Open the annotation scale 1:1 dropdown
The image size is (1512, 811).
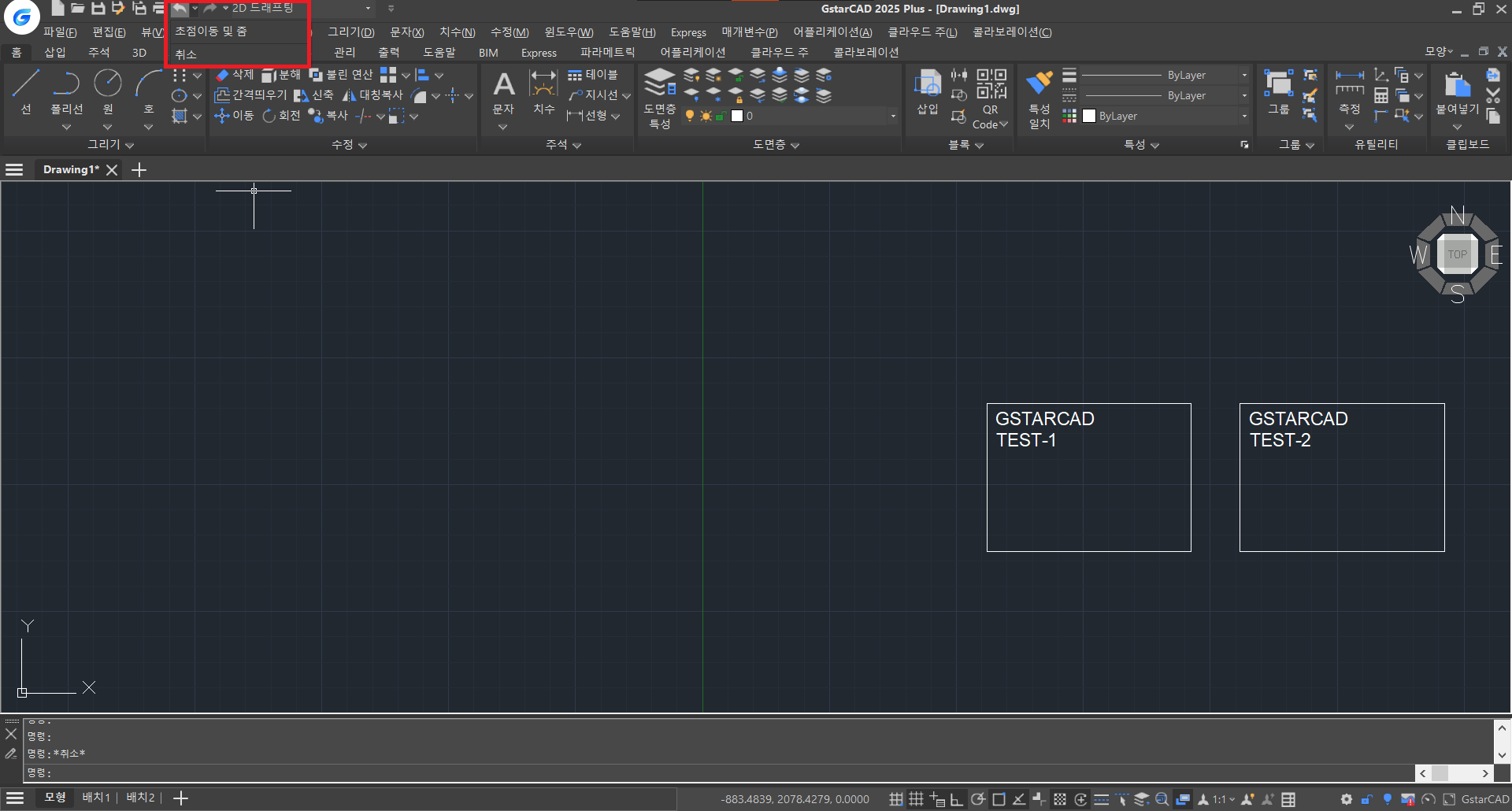coord(1223,799)
